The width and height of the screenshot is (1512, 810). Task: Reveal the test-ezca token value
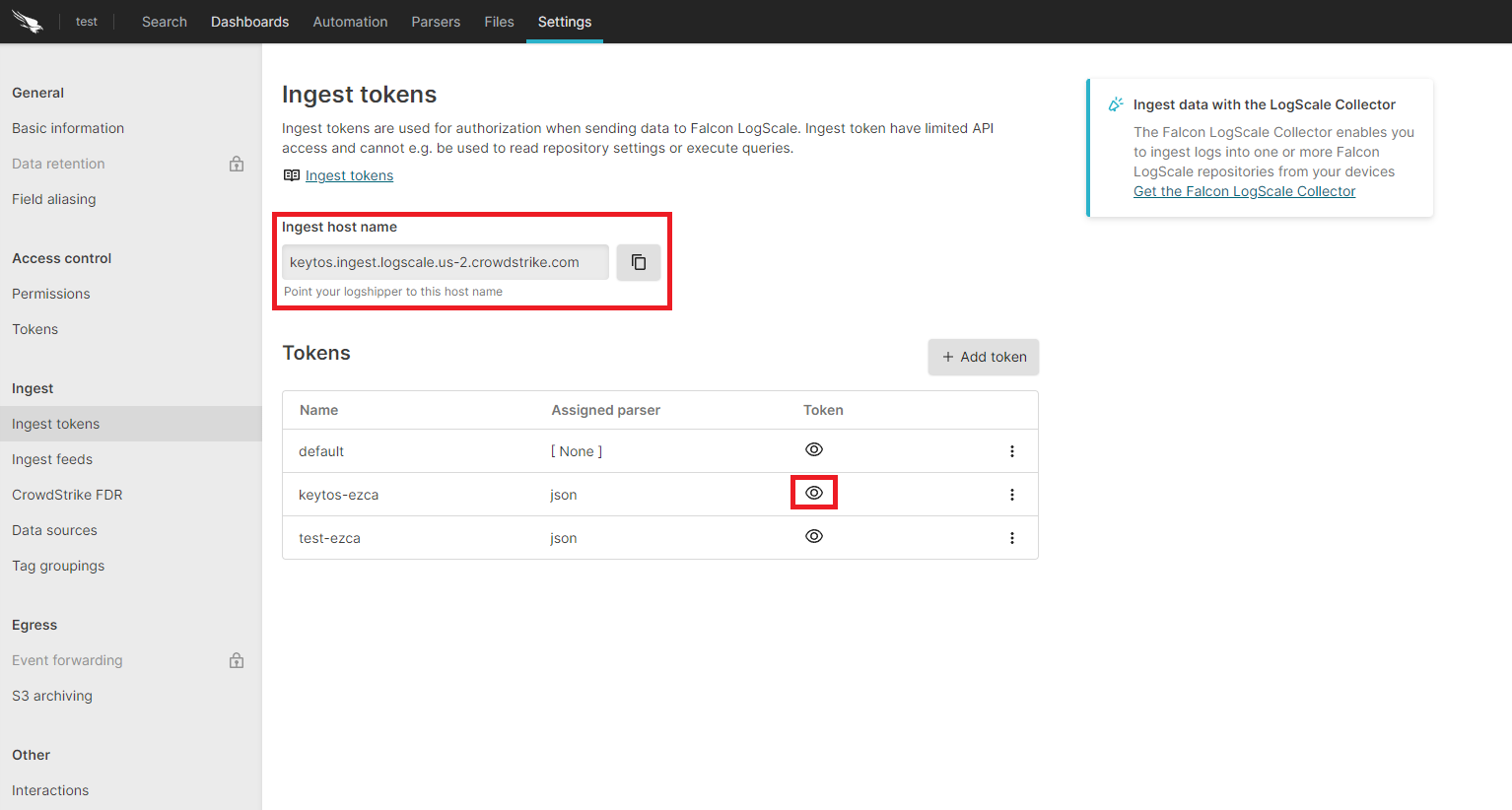pyautogui.click(x=814, y=536)
